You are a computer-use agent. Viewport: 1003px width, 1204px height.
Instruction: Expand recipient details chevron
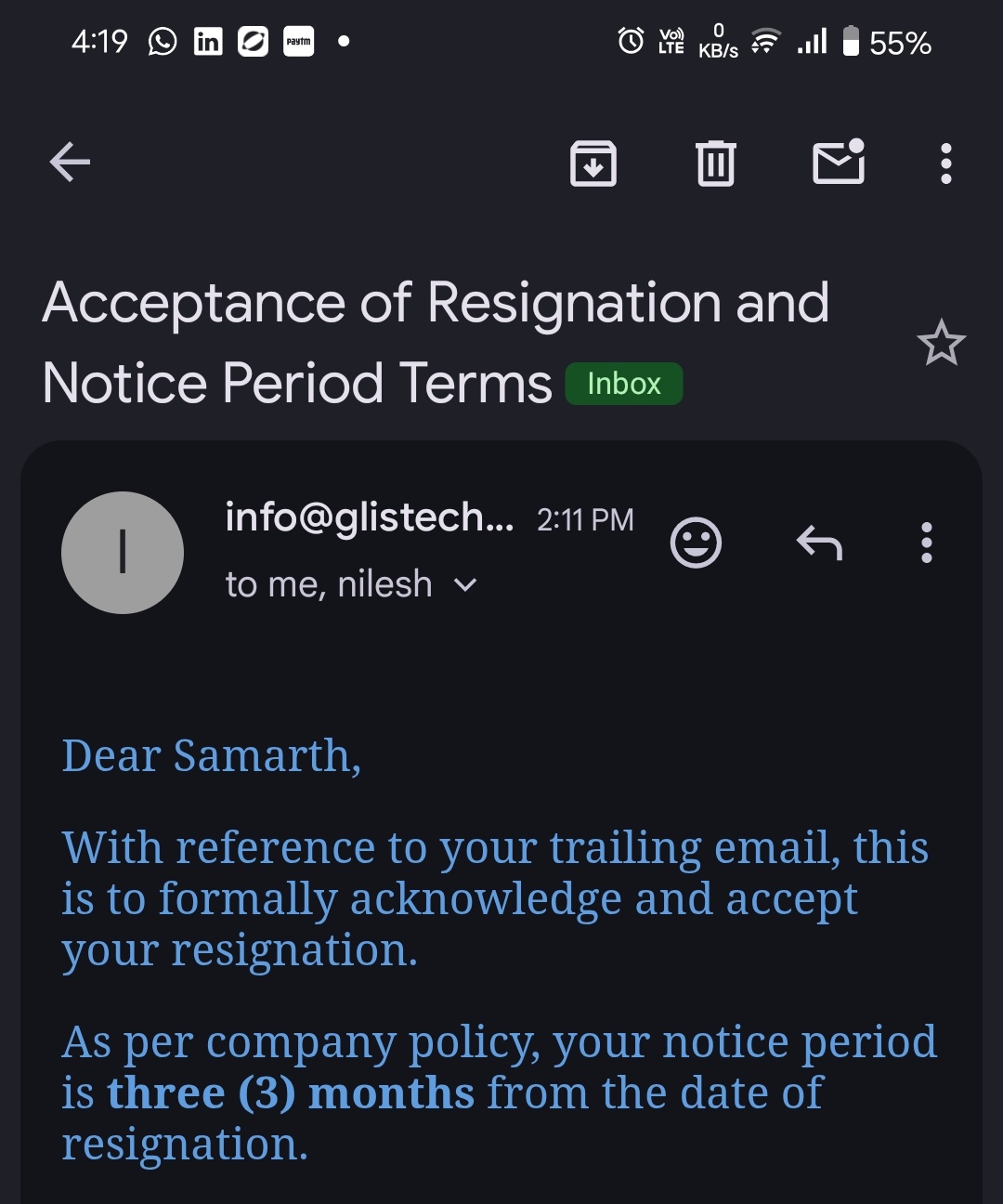tap(465, 585)
